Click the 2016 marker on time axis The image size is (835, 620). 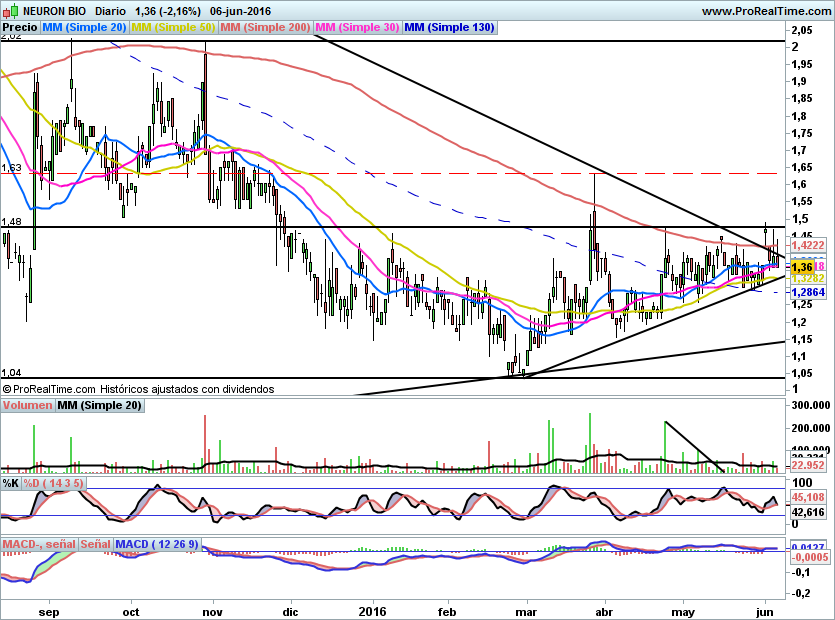point(372,610)
